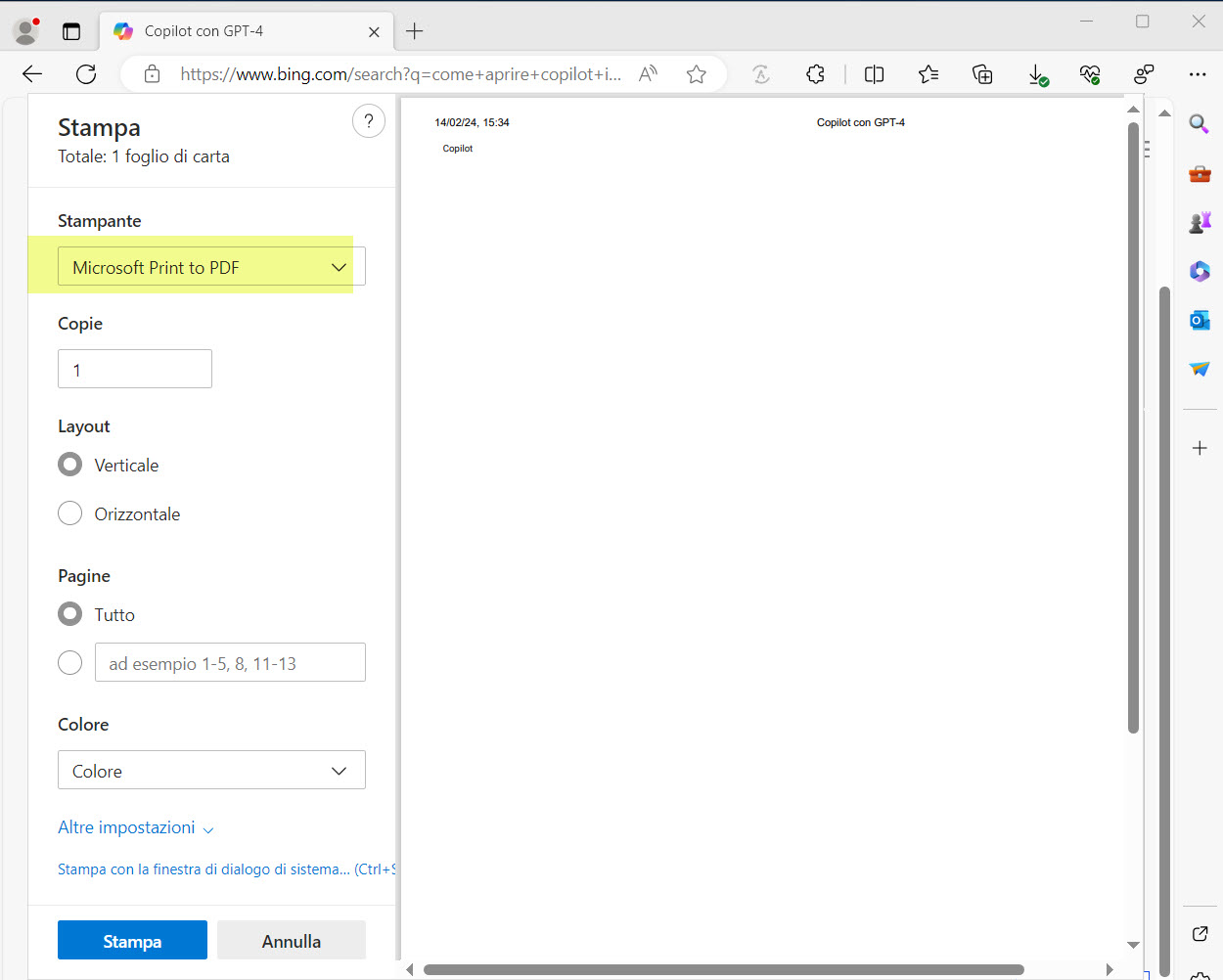Click preview horizontal scrollbar right arrow
Screen dimensions: 1223x980
coord(1109,970)
